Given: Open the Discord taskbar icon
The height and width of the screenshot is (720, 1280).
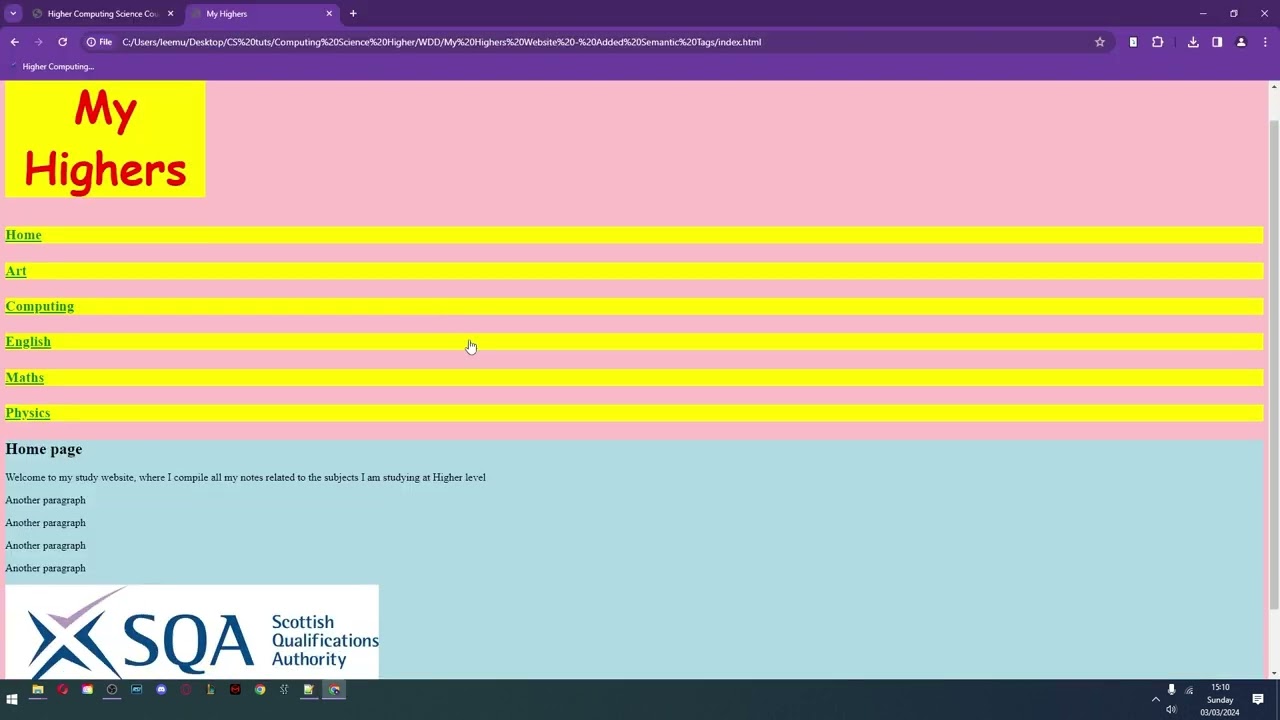Looking at the screenshot, I should (161, 689).
